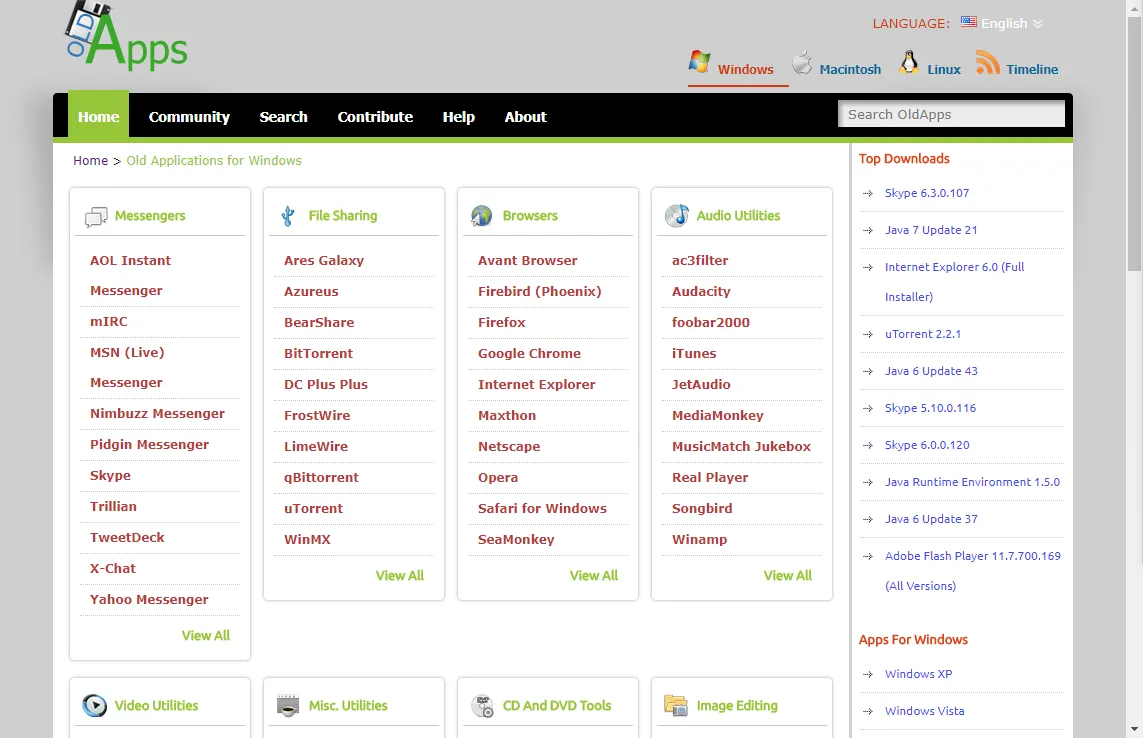
Task: View all File Sharing apps
Action: [399, 575]
